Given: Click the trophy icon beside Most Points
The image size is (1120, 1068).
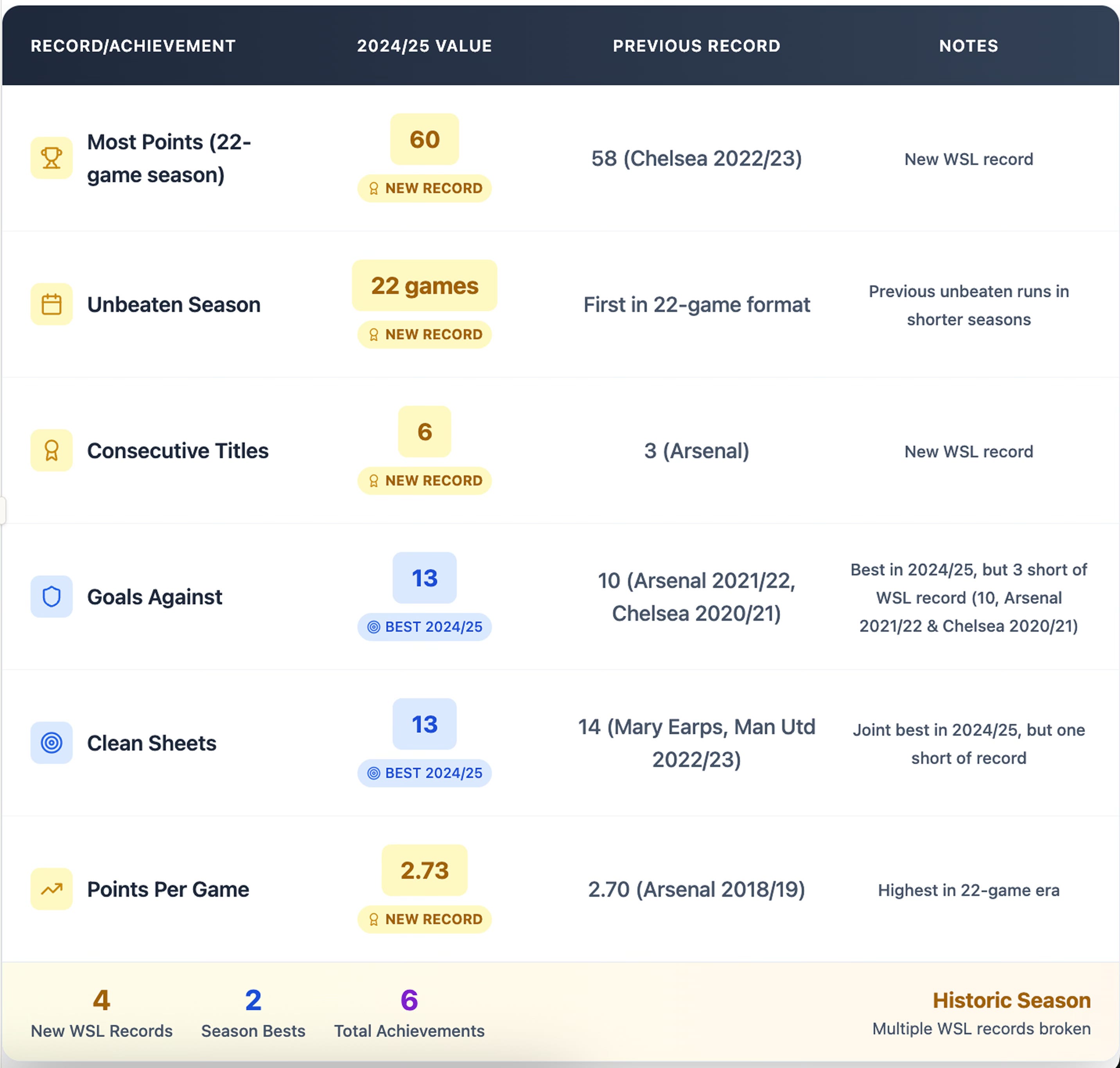Looking at the screenshot, I should [51, 158].
